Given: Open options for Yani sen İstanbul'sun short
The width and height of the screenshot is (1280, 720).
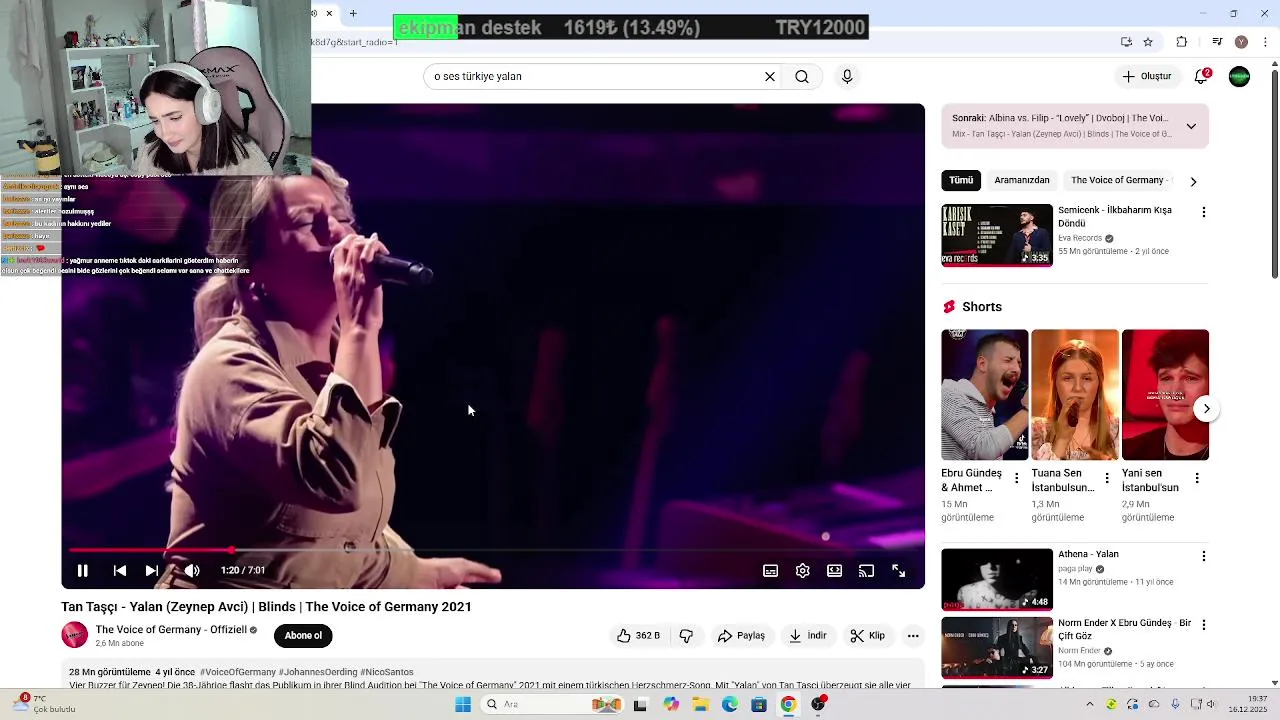Looking at the screenshot, I should click(x=1197, y=478).
